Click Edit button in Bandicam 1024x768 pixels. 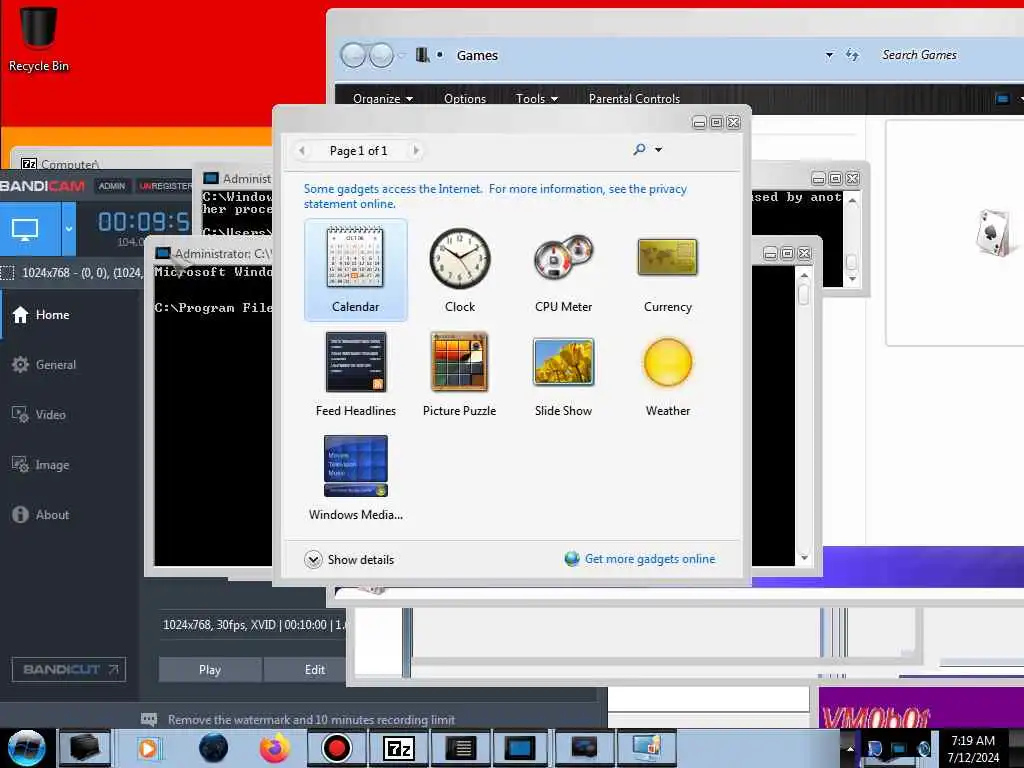[x=315, y=669]
